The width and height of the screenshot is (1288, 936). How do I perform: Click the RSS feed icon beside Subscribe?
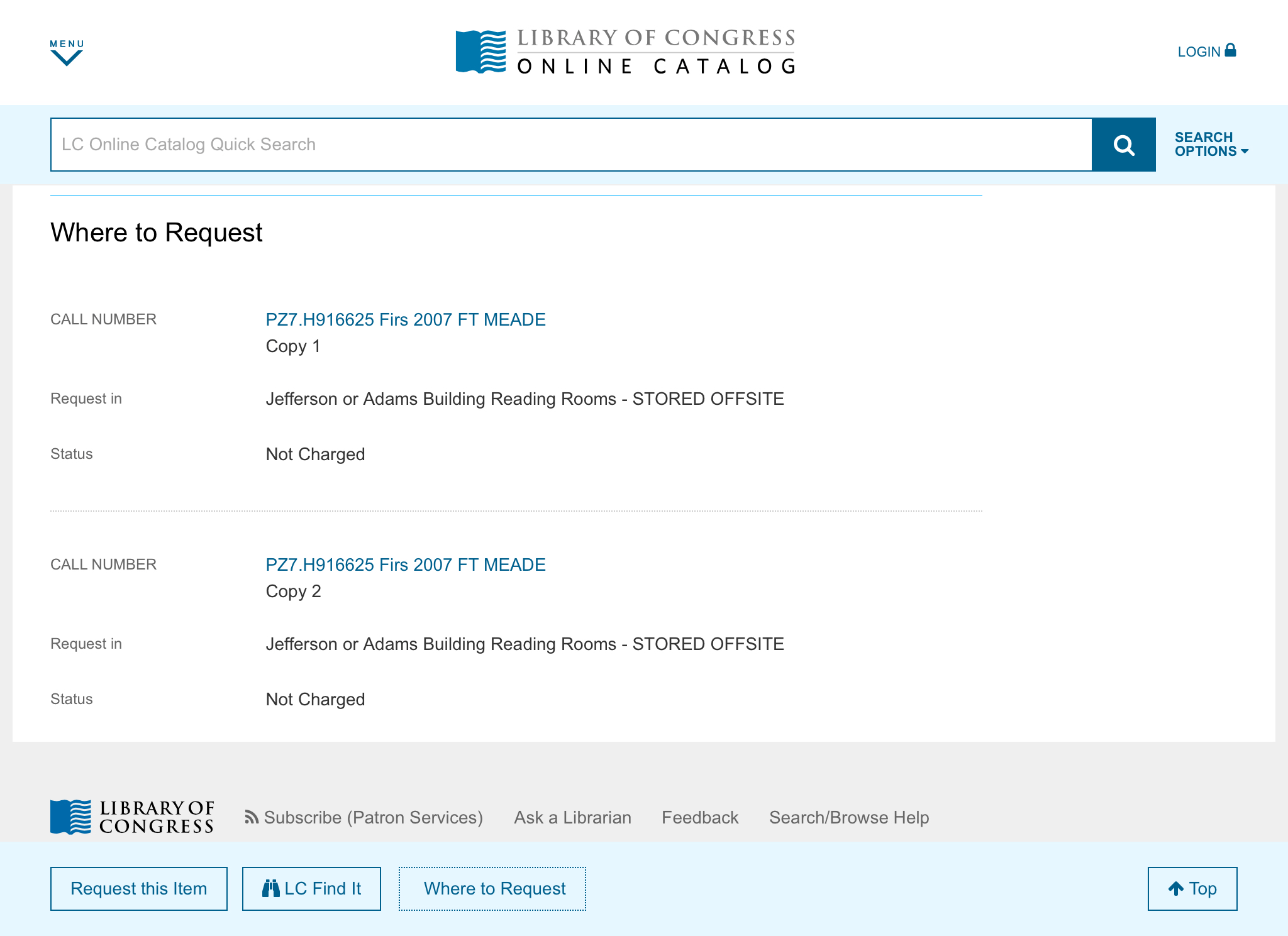[x=252, y=817]
